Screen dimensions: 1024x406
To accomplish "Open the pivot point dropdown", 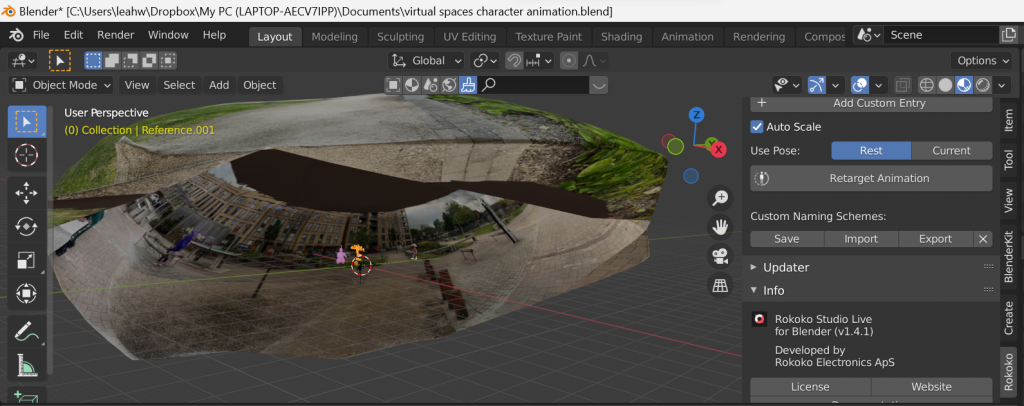I will pos(485,61).
